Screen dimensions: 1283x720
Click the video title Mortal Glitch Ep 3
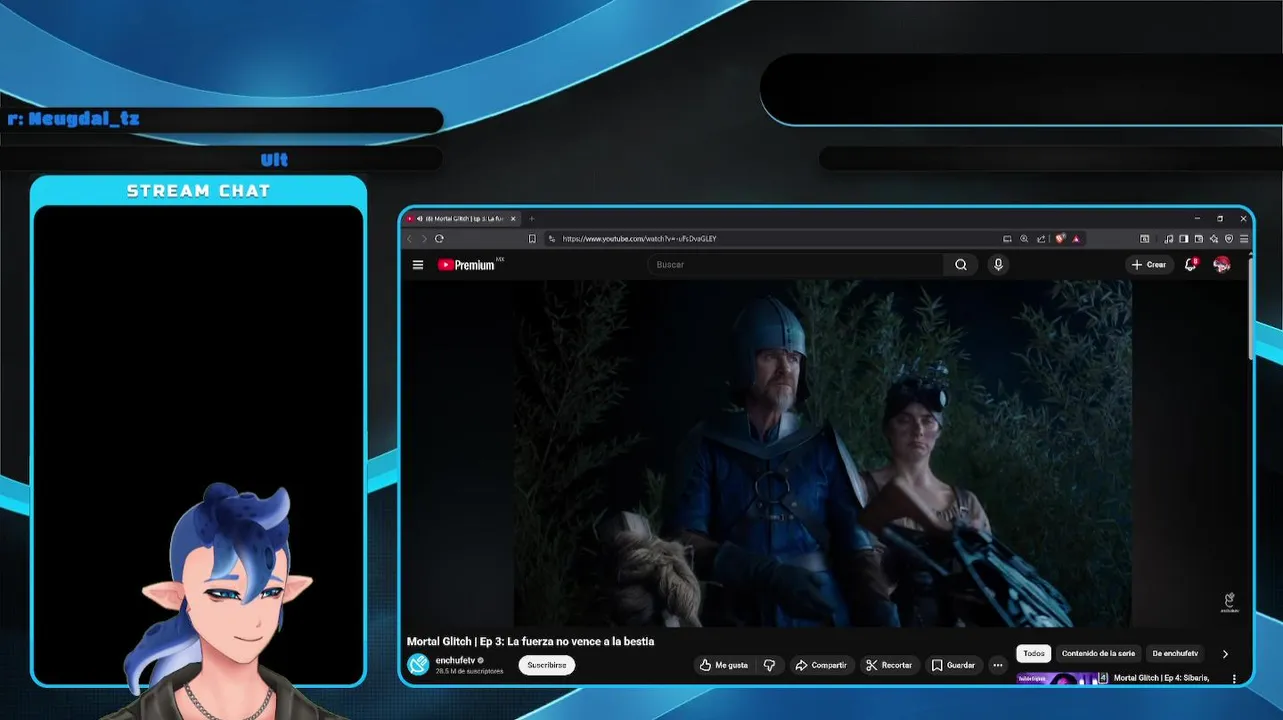[x=530, y=641]
